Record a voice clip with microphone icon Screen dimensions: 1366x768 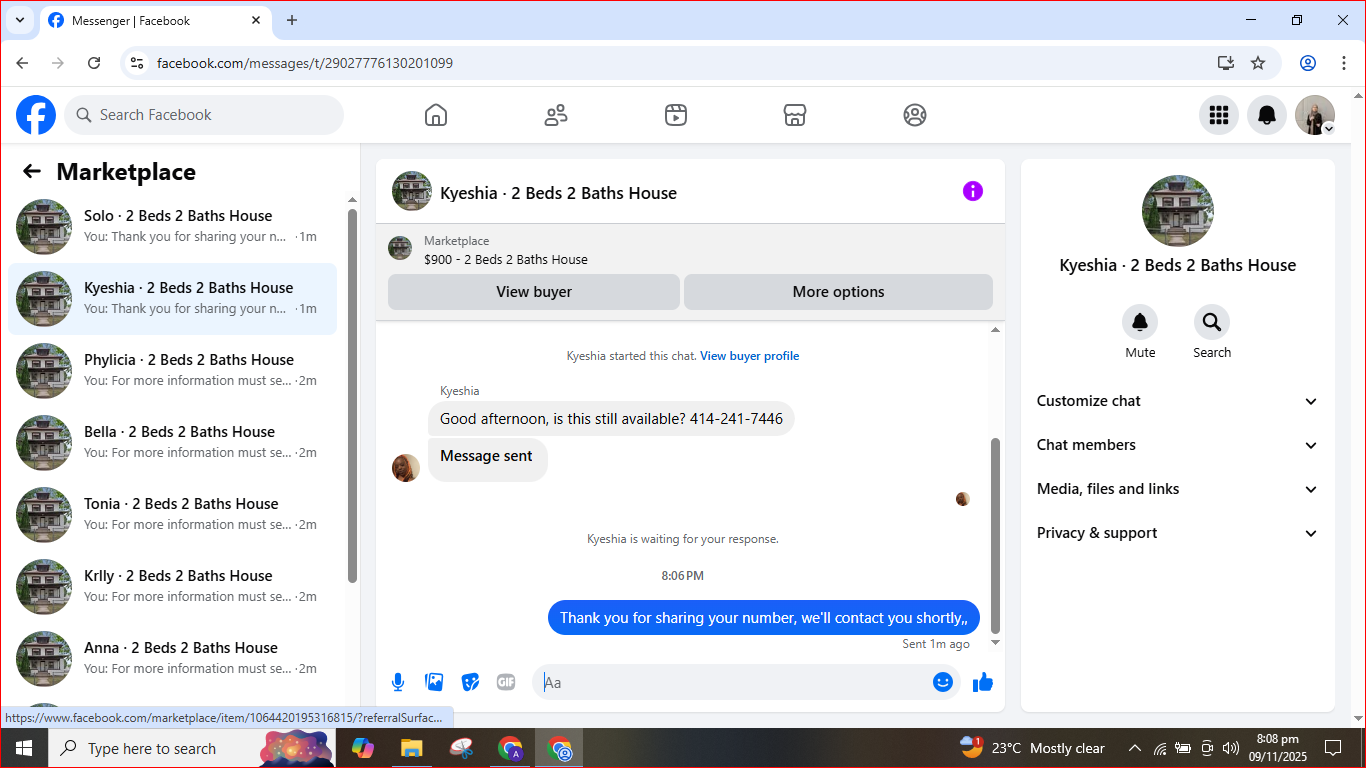(x=398, y=682)
